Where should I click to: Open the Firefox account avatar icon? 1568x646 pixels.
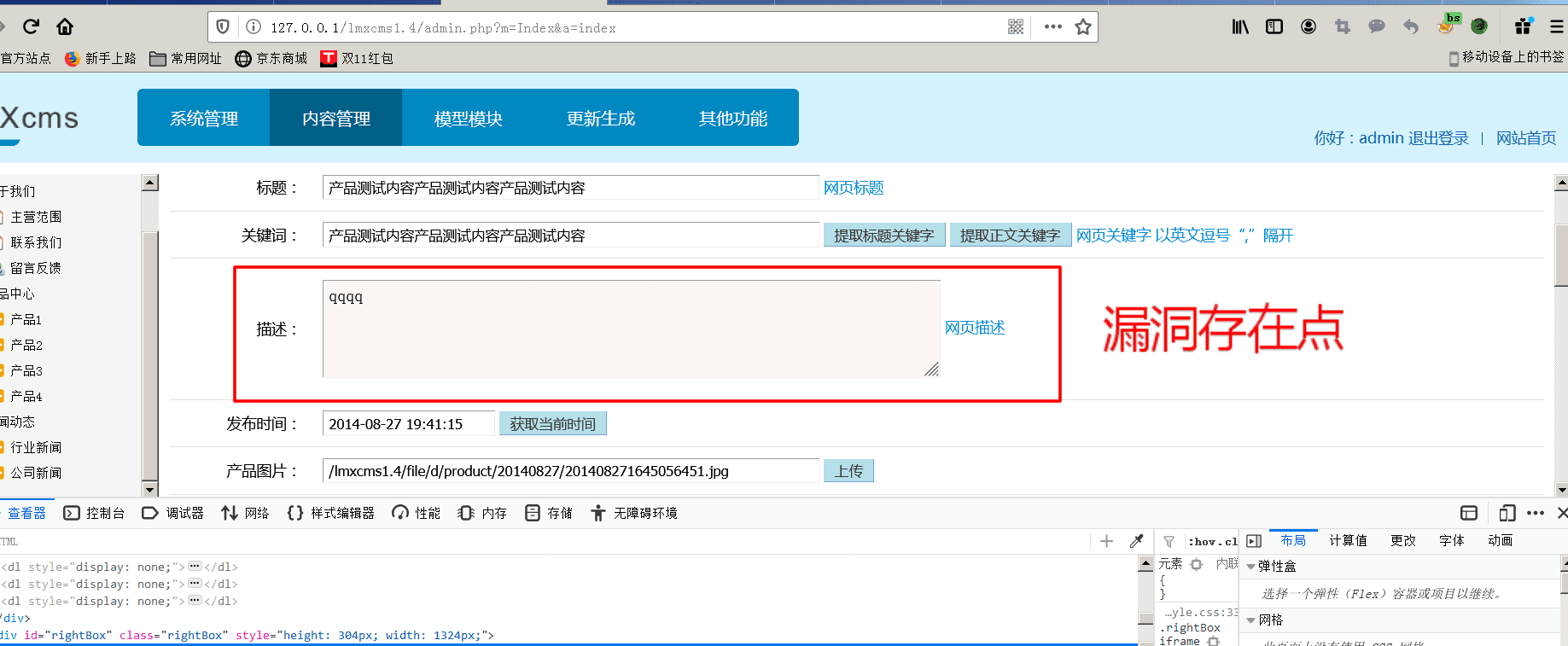click(x=1309, y=27)
